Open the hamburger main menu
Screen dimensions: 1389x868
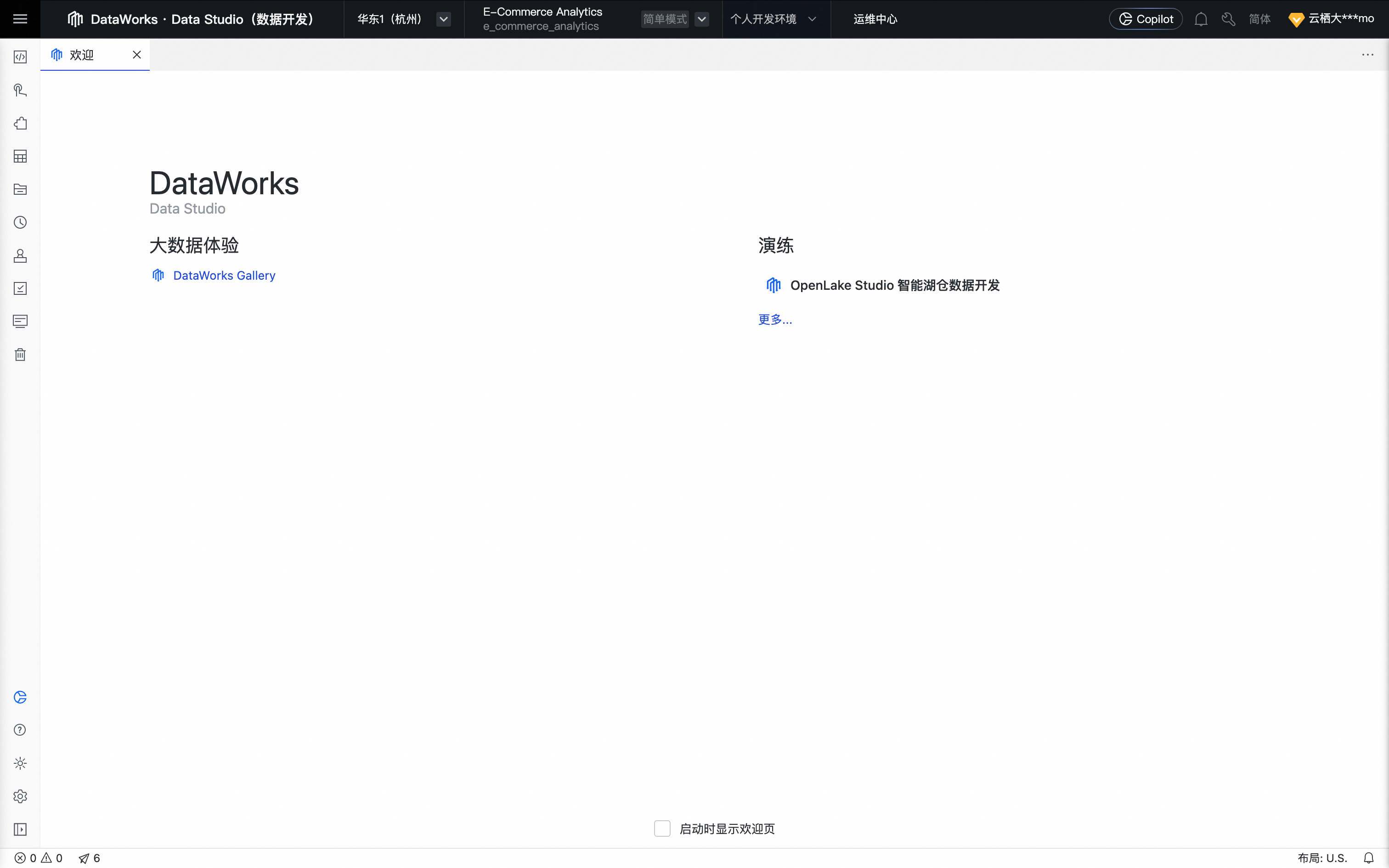[x=20, y=19]
